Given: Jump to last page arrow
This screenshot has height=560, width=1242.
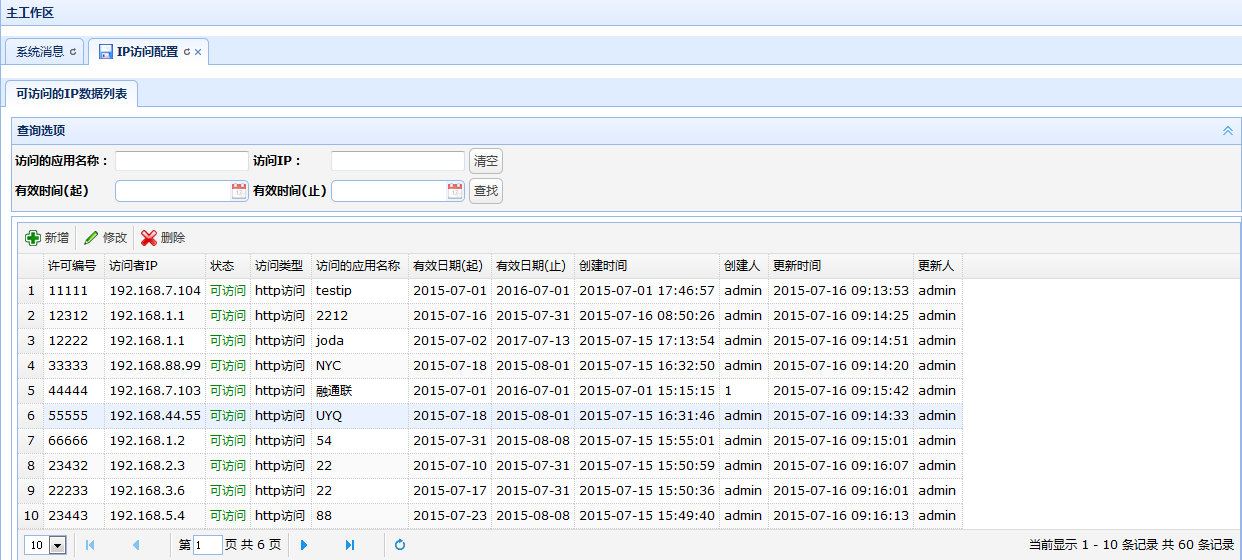Looking at the screenshot, I should [x=350, y=545].
